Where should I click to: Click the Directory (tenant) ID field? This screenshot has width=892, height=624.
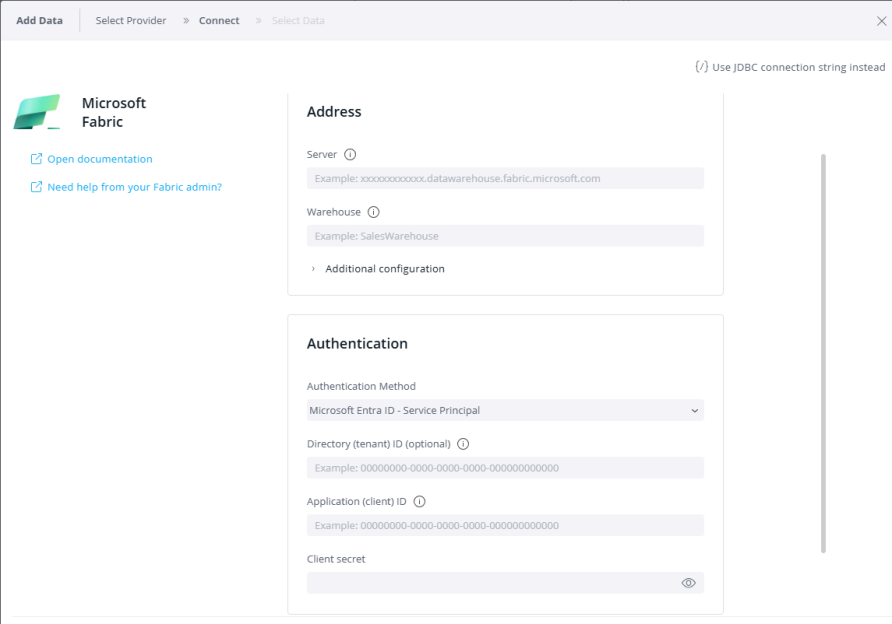pyautogui.click(x=505, y=468)
